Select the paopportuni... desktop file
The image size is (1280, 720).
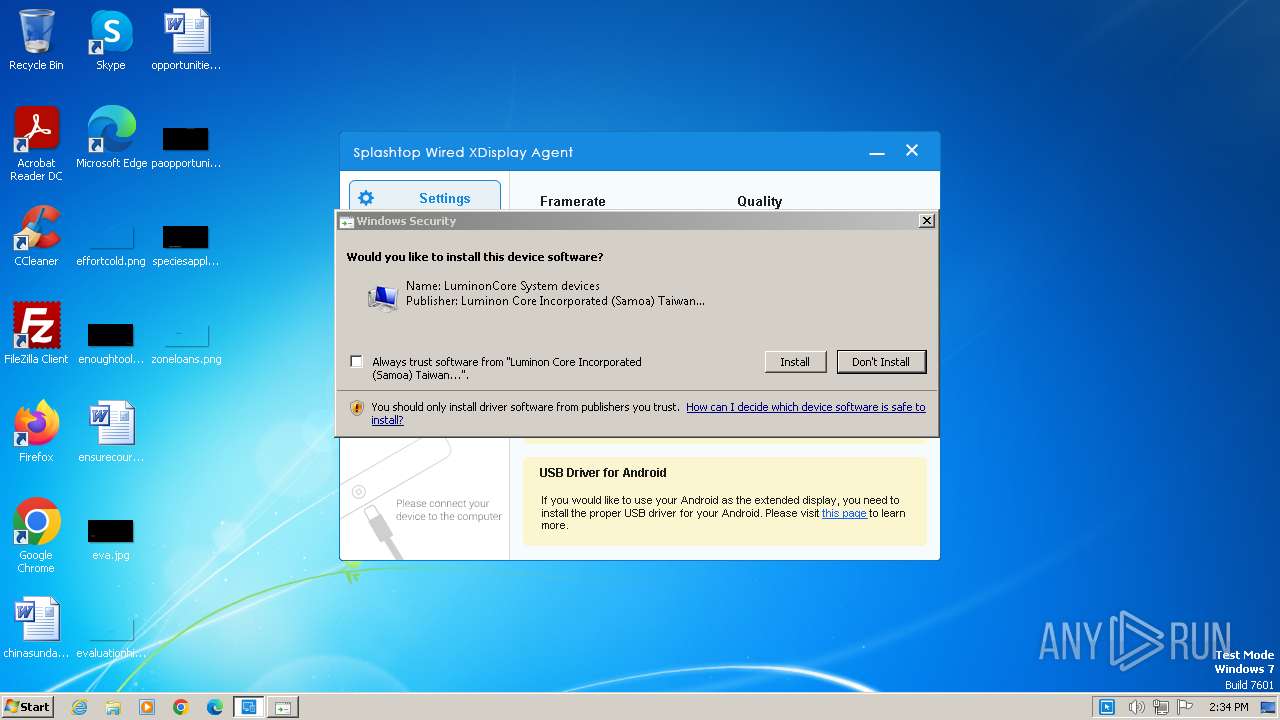click(x=186, y=146)
